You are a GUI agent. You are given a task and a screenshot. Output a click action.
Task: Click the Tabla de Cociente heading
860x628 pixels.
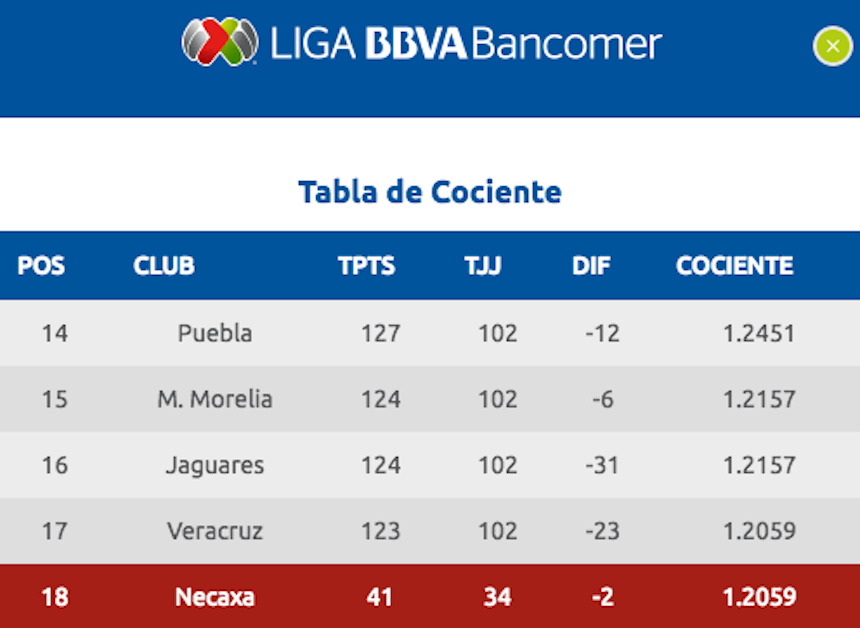[430, 191]
